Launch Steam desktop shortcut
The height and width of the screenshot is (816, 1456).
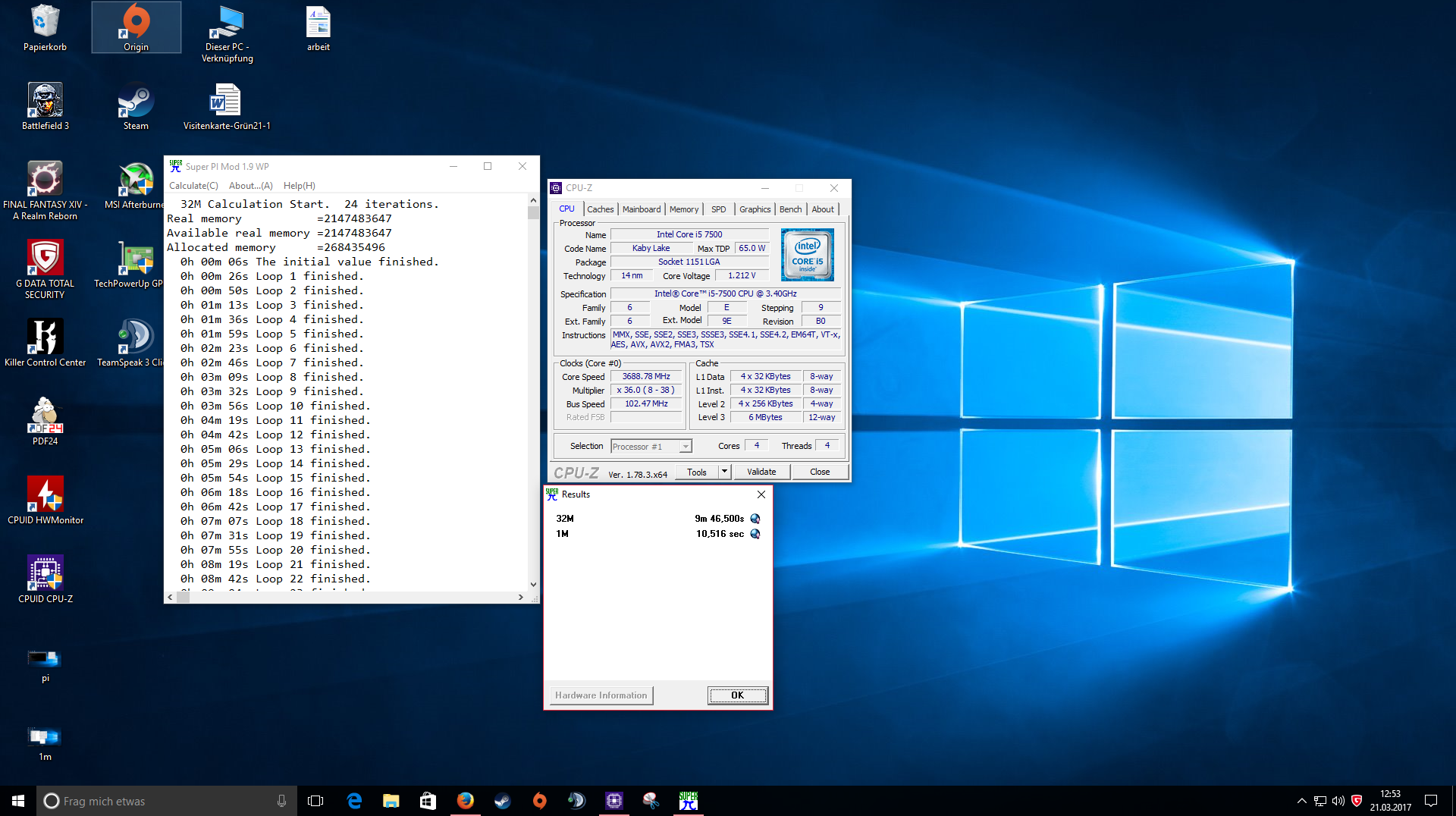tap(136, 107)
